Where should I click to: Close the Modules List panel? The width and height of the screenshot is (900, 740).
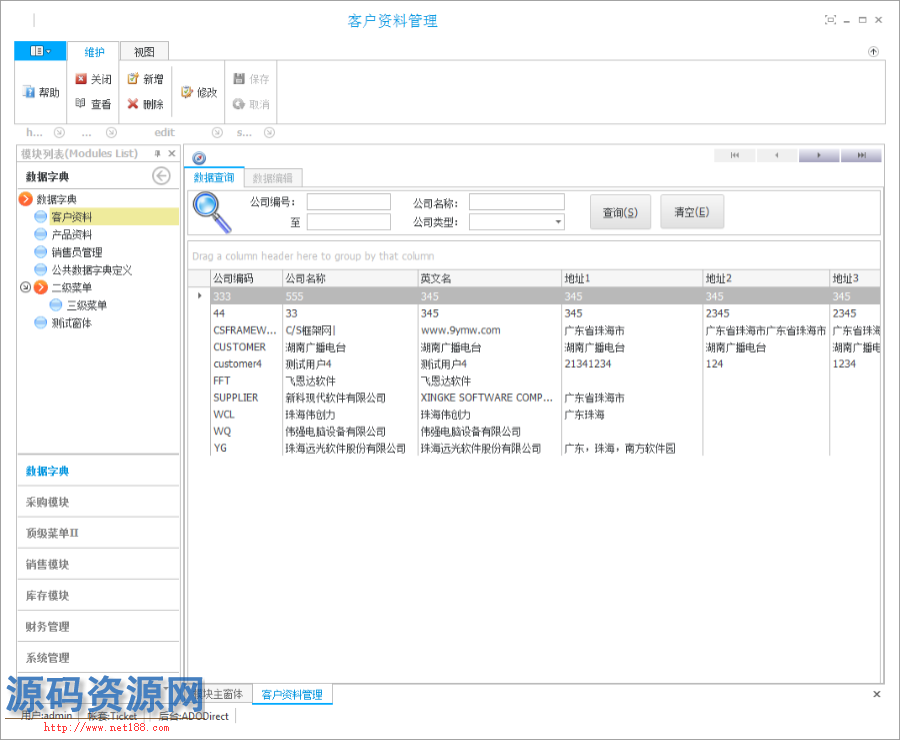click(x=172, y=153)
